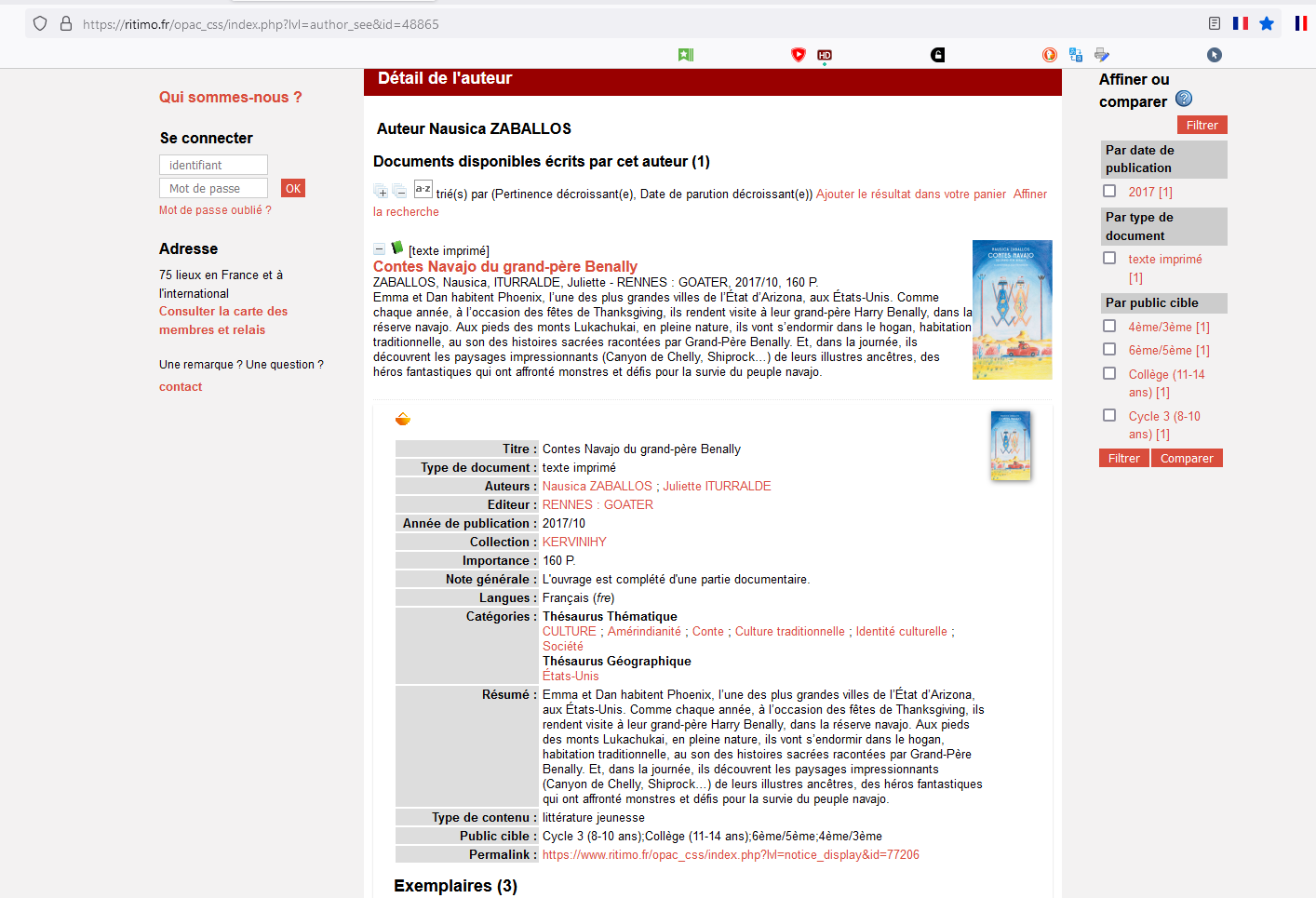This screenshot has width=1316, height=898.
Task: Click the États-Unis geographic link
Action: coord(571,676)
